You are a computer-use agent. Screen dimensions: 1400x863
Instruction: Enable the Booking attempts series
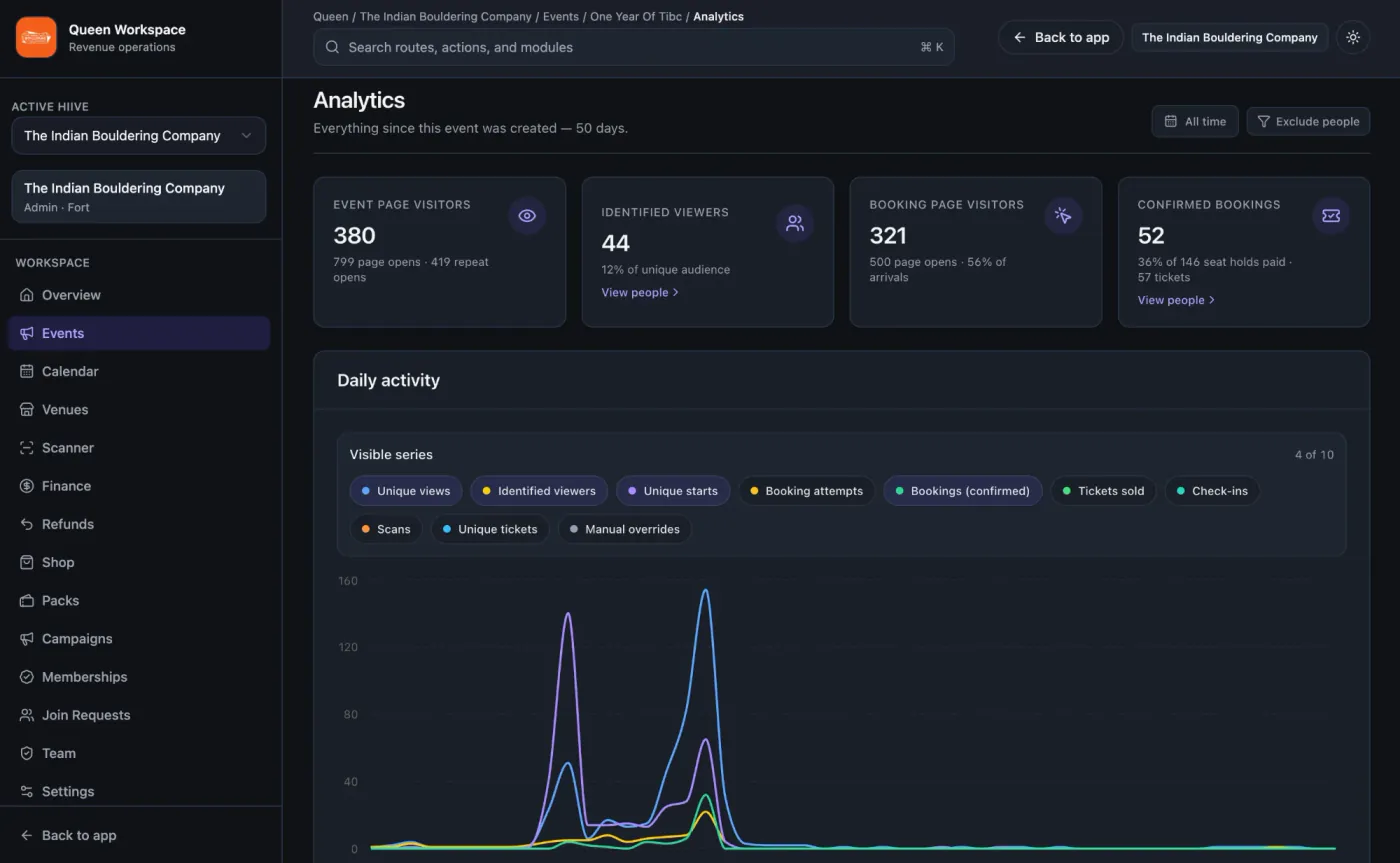(806, 491)
